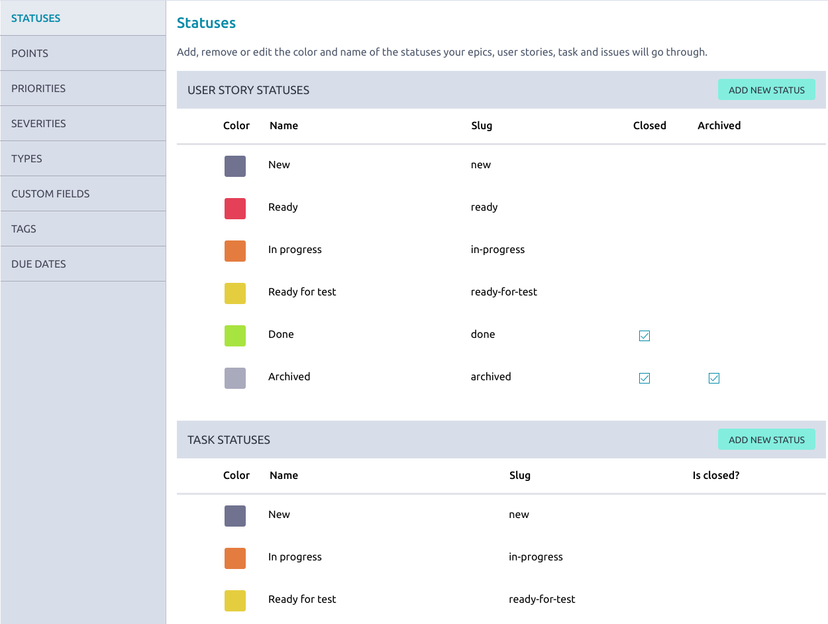Click the yellow swatch for Ready for test
828x624 pixels.
(234, 293)
